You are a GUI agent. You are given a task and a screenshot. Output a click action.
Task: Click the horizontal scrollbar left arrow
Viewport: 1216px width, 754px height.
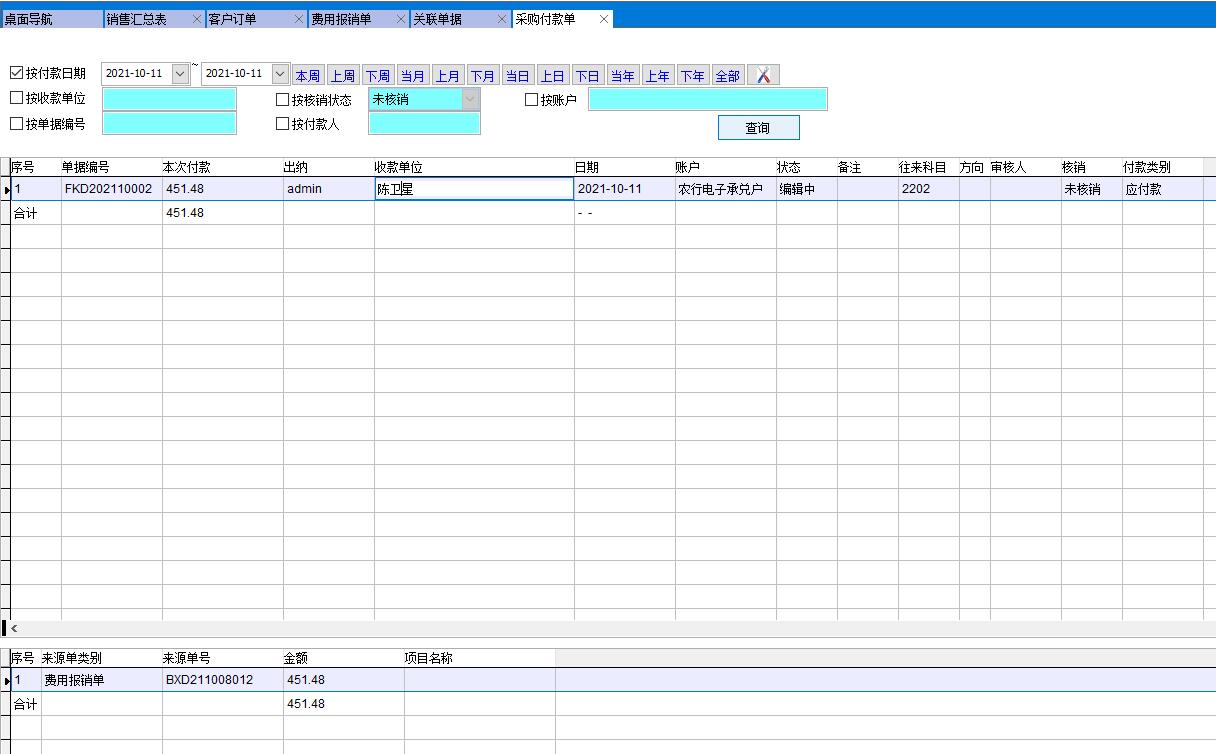pyautogui.click(x=14, y=629)
